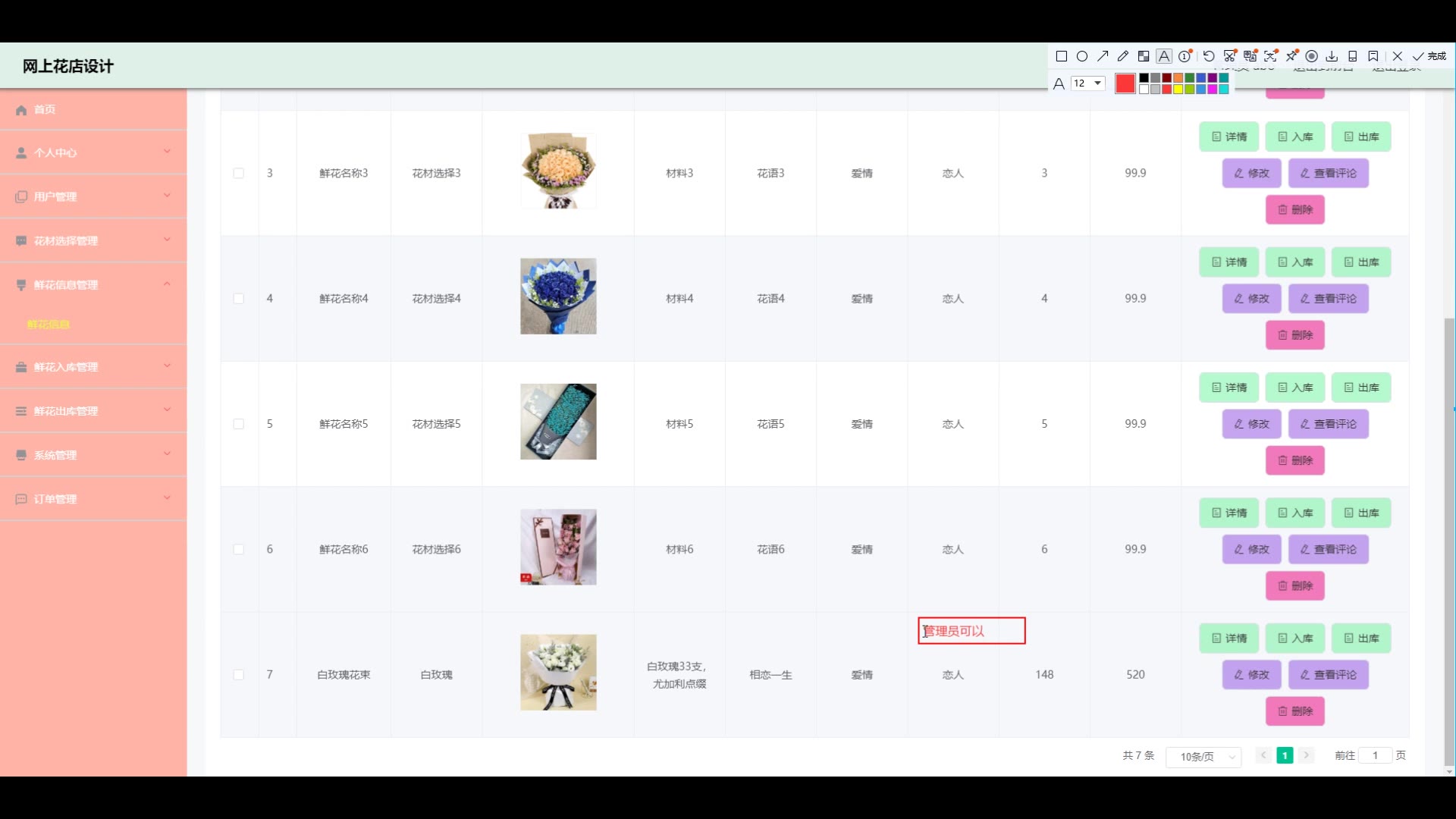Select the pencil drawing tool
1456x819 pixels.
tap(1123, 56)
